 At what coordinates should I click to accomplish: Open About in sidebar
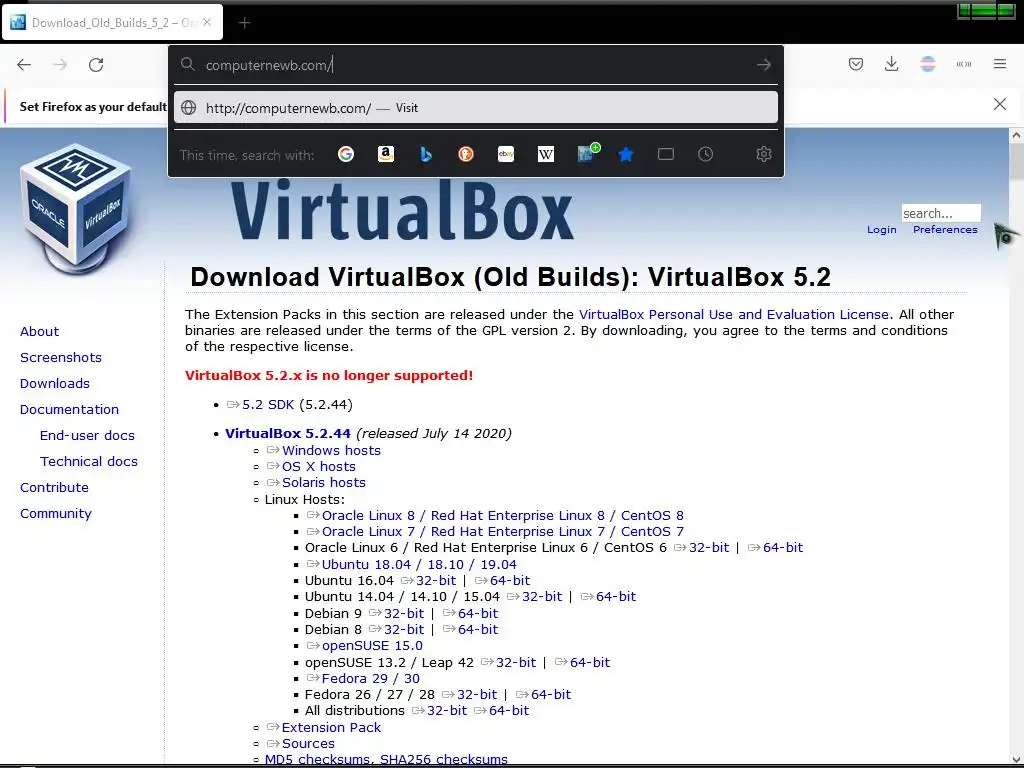point(39,331)
